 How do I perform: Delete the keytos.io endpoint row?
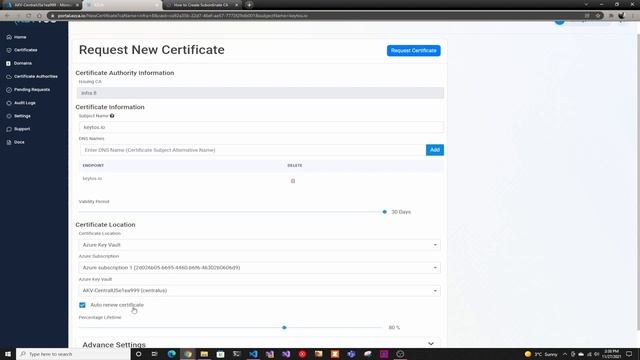(293, 181)
